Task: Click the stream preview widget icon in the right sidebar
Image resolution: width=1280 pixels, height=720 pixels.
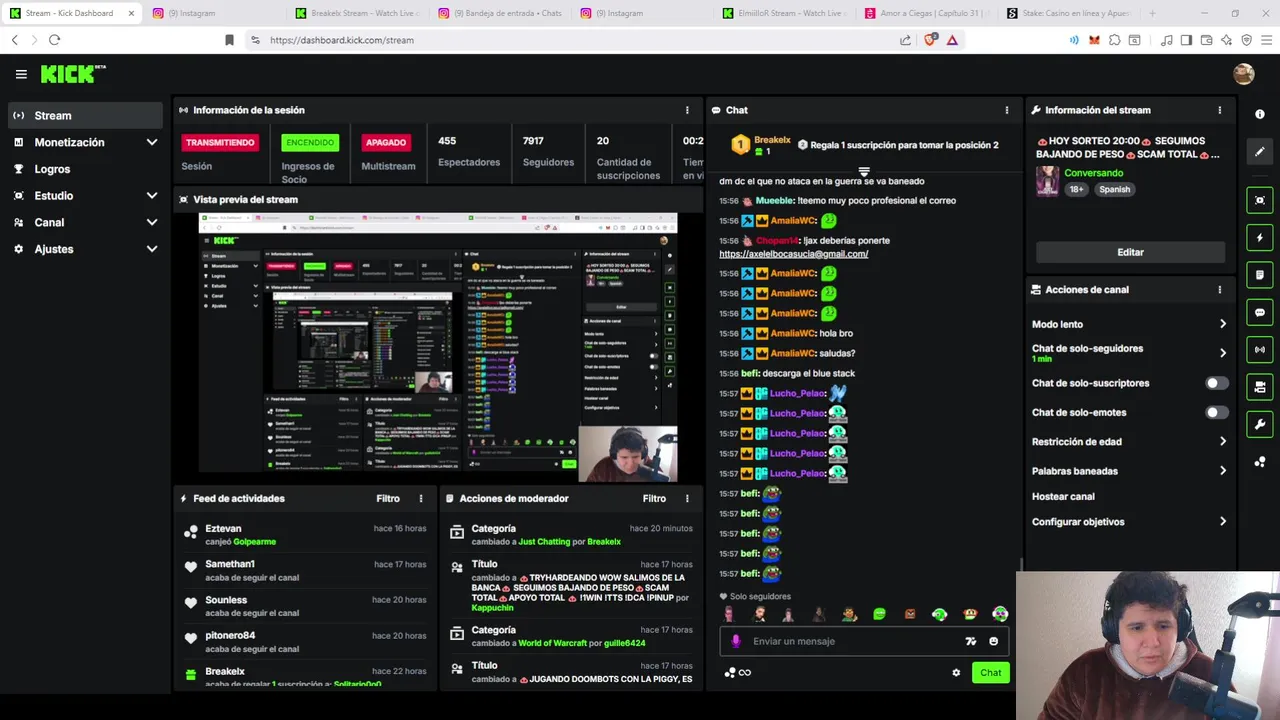Action: tap(1260, 200)
